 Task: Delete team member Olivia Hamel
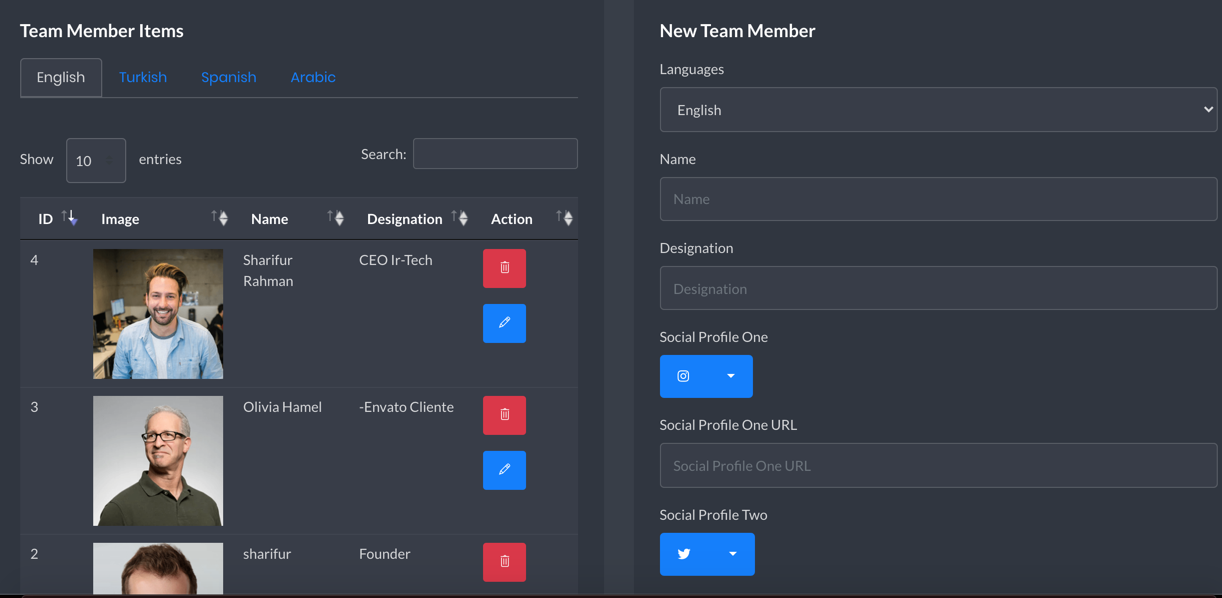click(504, 415)
